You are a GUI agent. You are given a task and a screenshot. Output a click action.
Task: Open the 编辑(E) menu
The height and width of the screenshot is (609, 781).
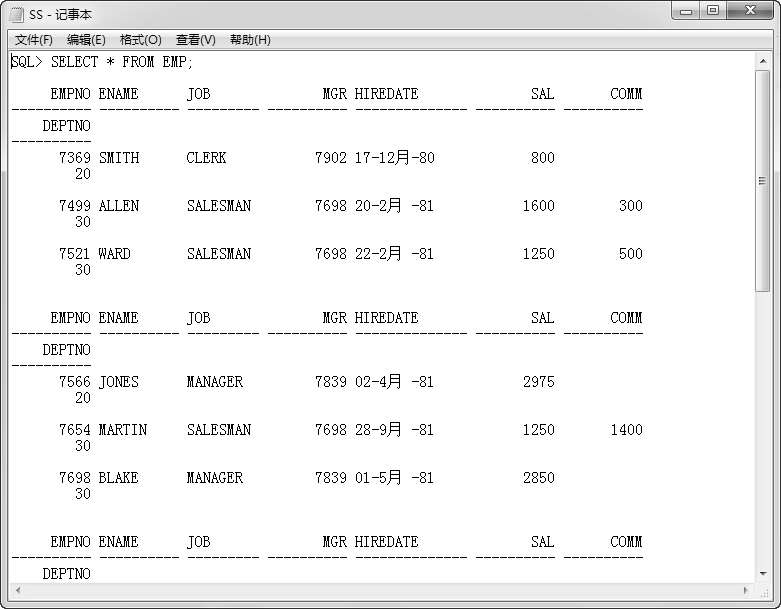point(86,40)
